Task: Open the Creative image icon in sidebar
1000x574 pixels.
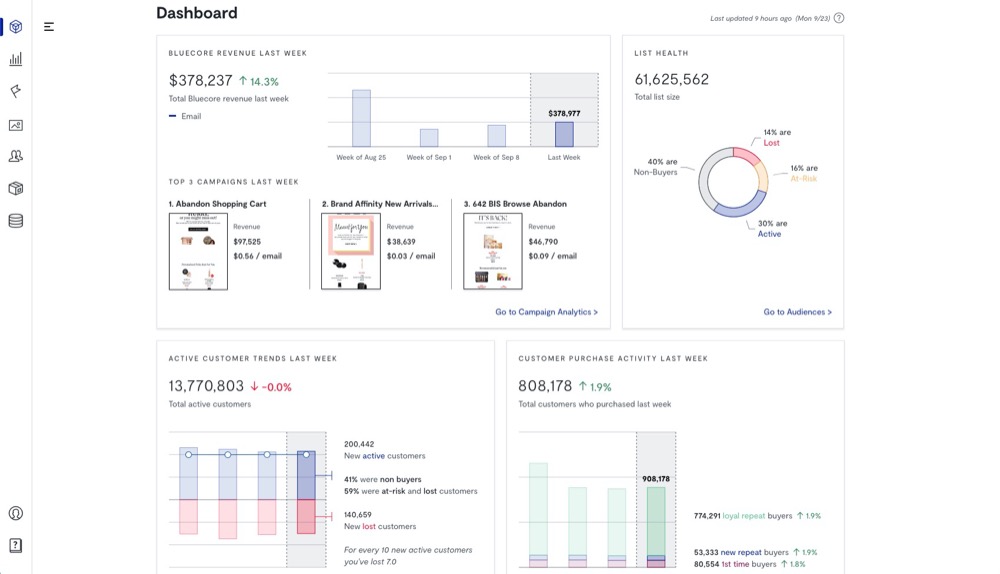Action: (x=15, y=125)
